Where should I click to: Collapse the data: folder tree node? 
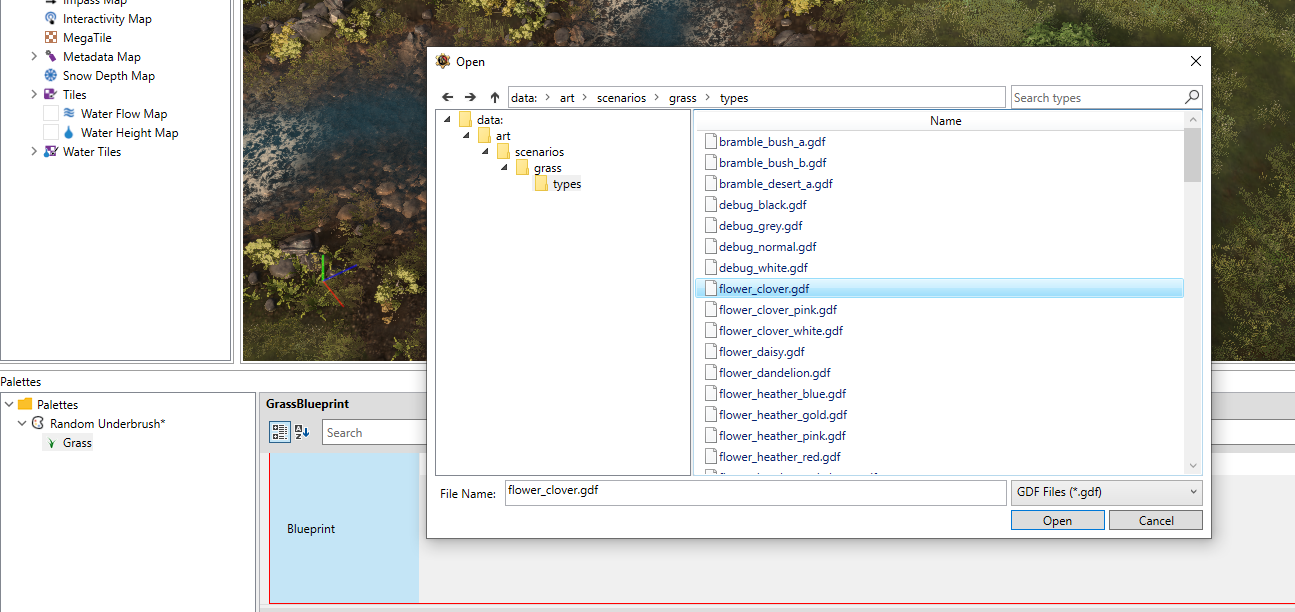[x=448, y=120]
